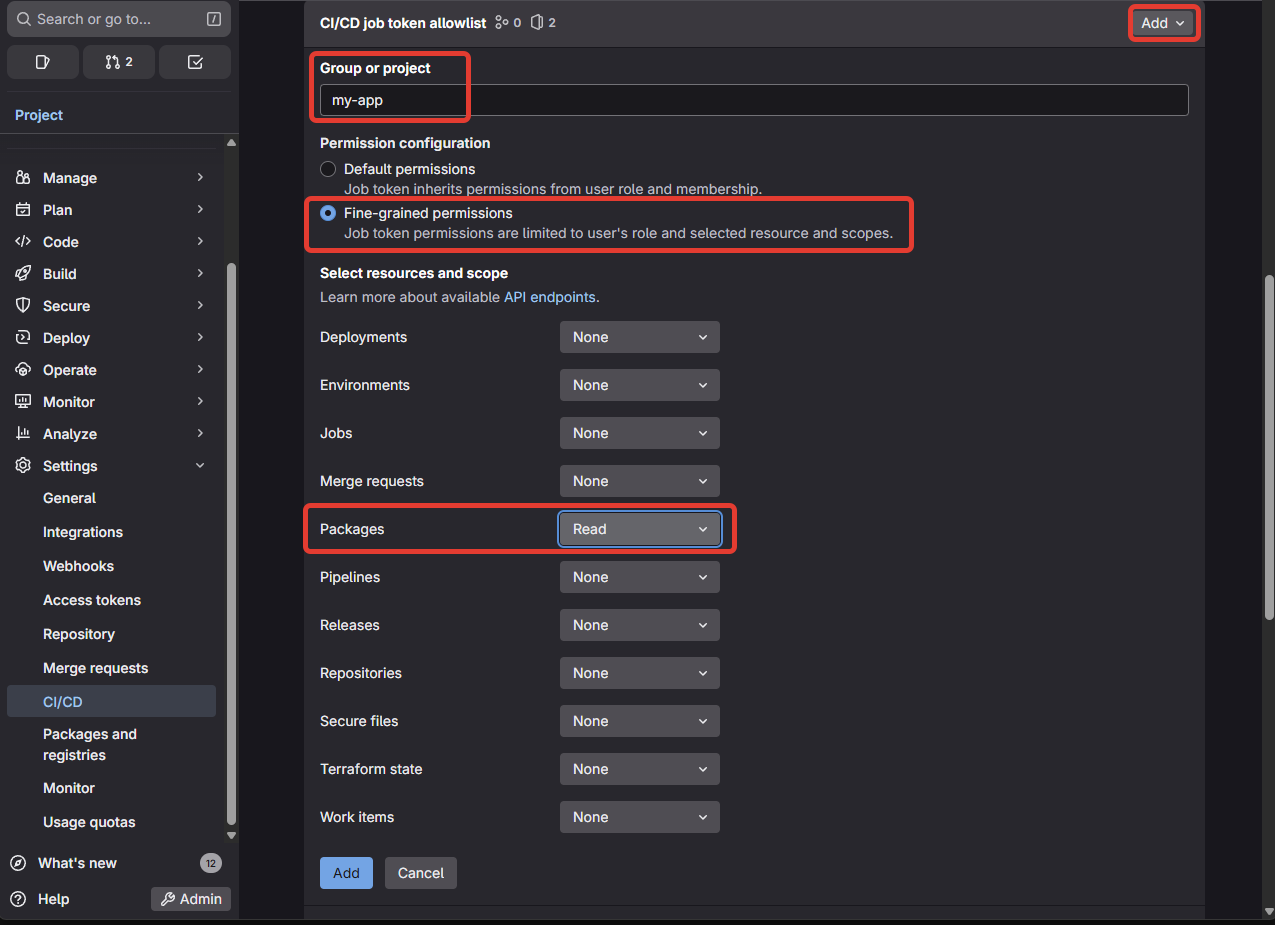The width and height of the screenshot is (1275, 925).
Task: Change the Packages permission dropdown
Action: [639, 529]
